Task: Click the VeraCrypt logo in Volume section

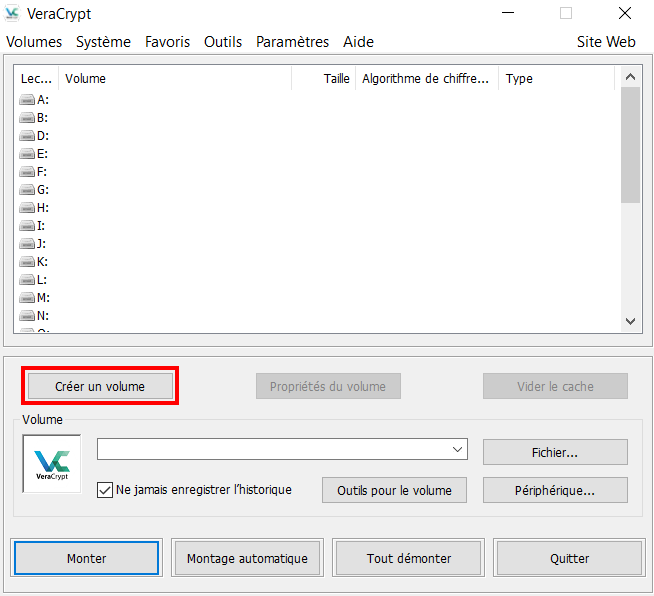Action: tap(52, 463)
